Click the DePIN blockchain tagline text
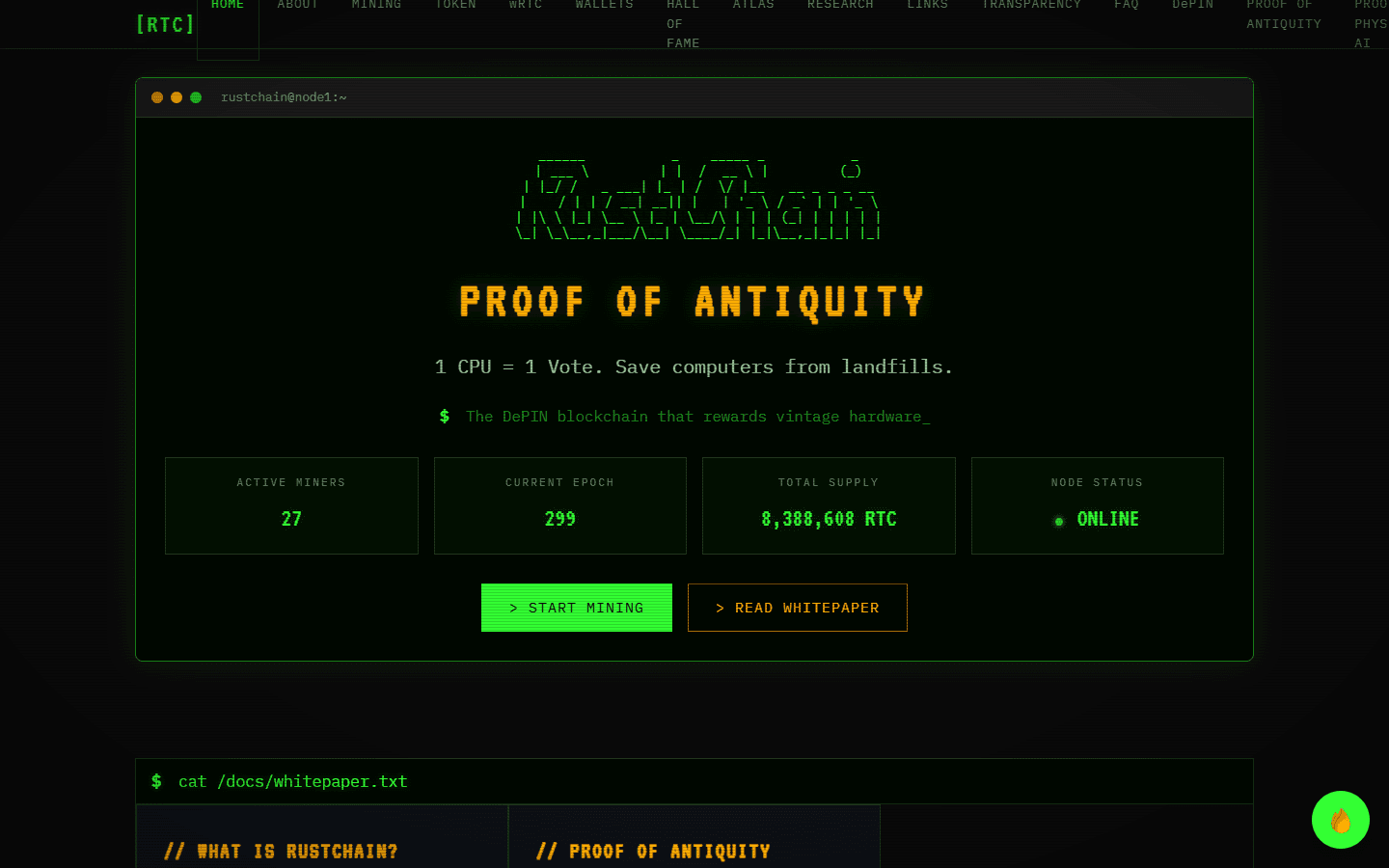Viewport: 1389px width, 868px height. [x=697, y=417]
